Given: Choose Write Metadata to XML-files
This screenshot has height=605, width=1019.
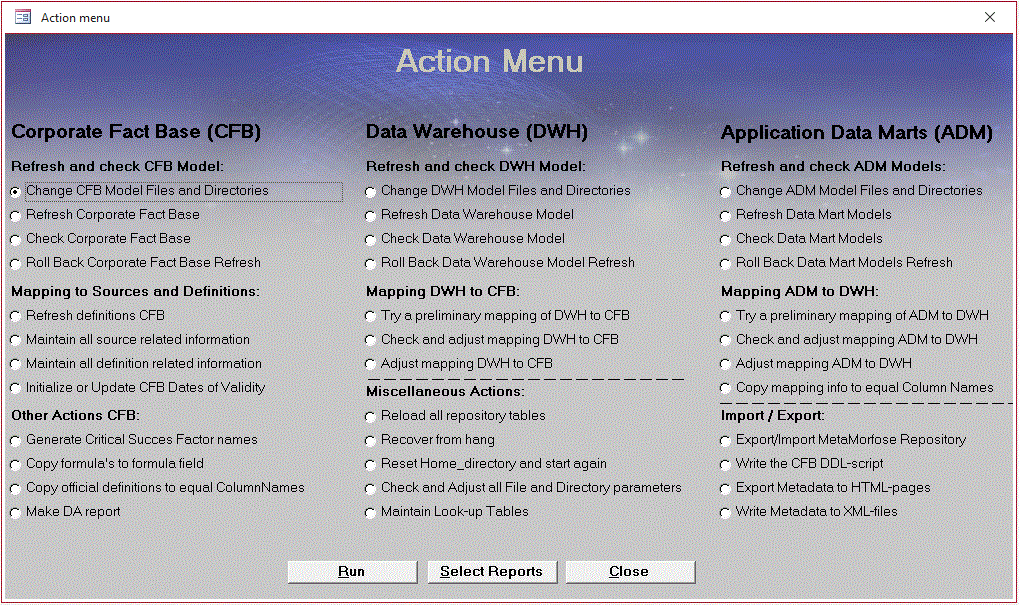Looking at the screenshot, I should pyautogui.click(x=726, y=512).
